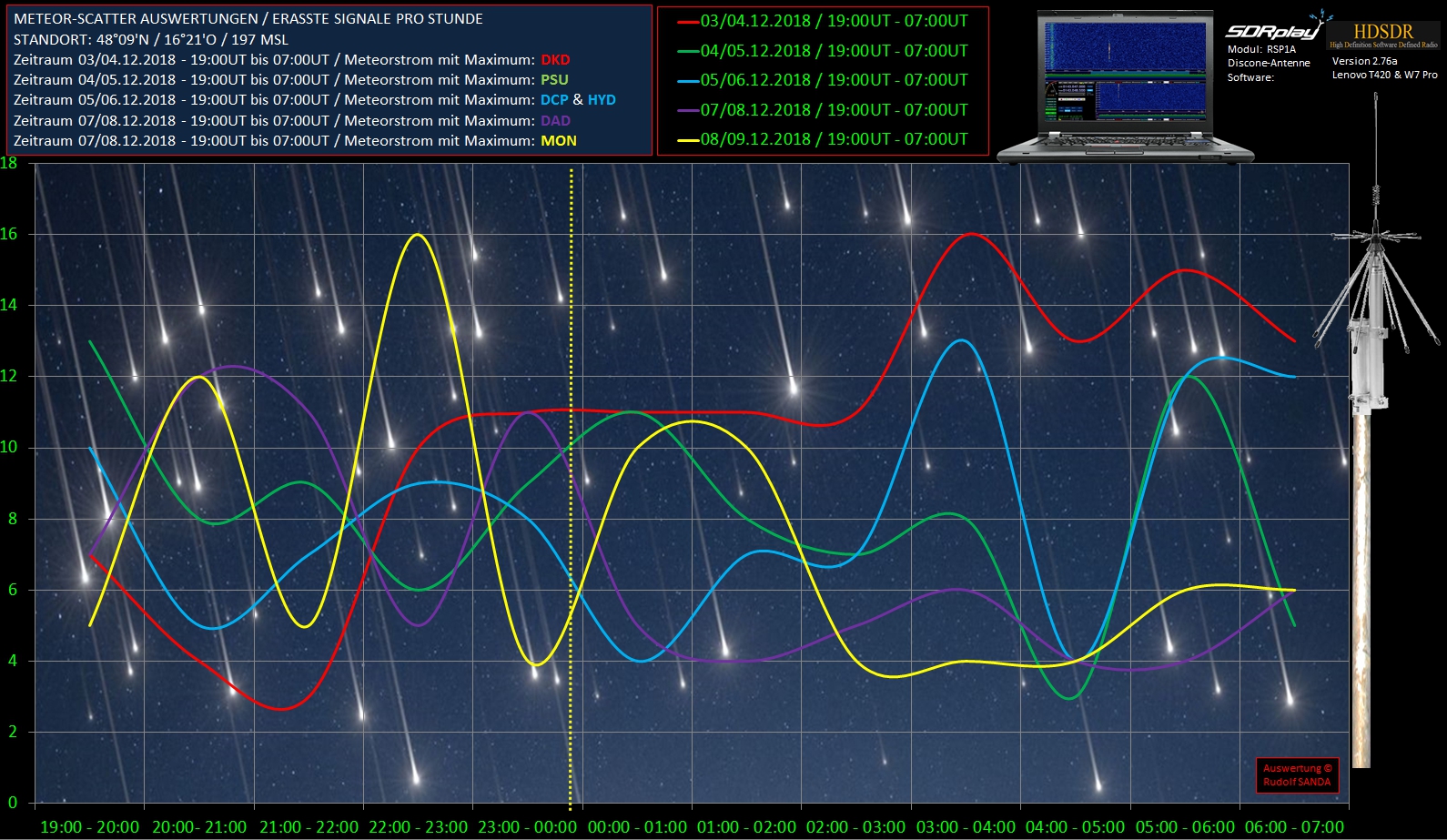This screenshot has height=840, width=1447.
Task: Click the green PSU meteor shower label
Action: (x=554, y=80)
